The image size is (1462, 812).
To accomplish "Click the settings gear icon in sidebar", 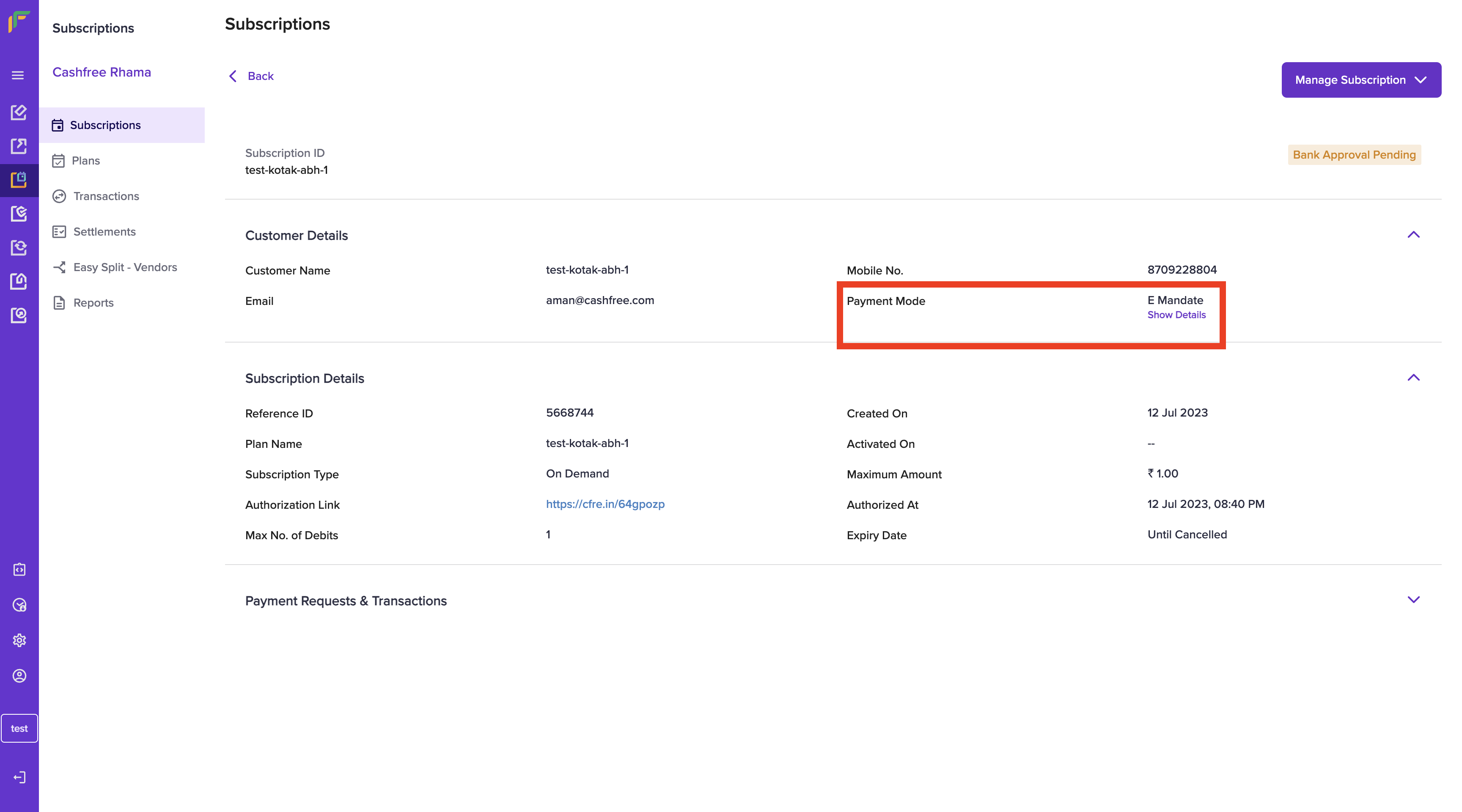I will tap(19, 640).
